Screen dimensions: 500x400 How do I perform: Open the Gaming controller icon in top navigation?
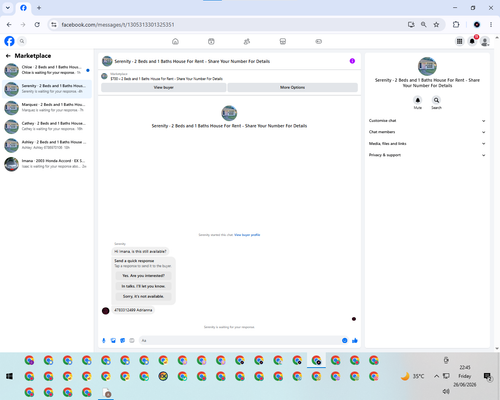point(319,41)
